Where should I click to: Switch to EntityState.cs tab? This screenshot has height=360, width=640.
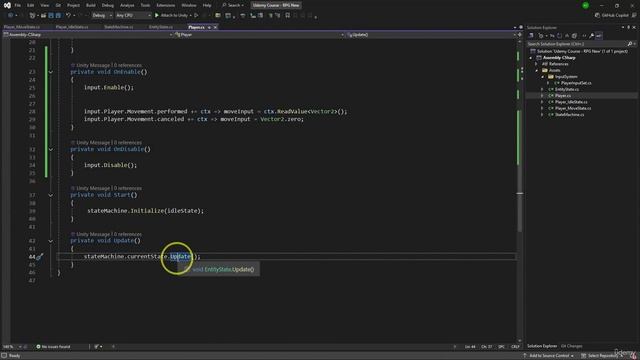pyautogui.click(x=161, y=27)
